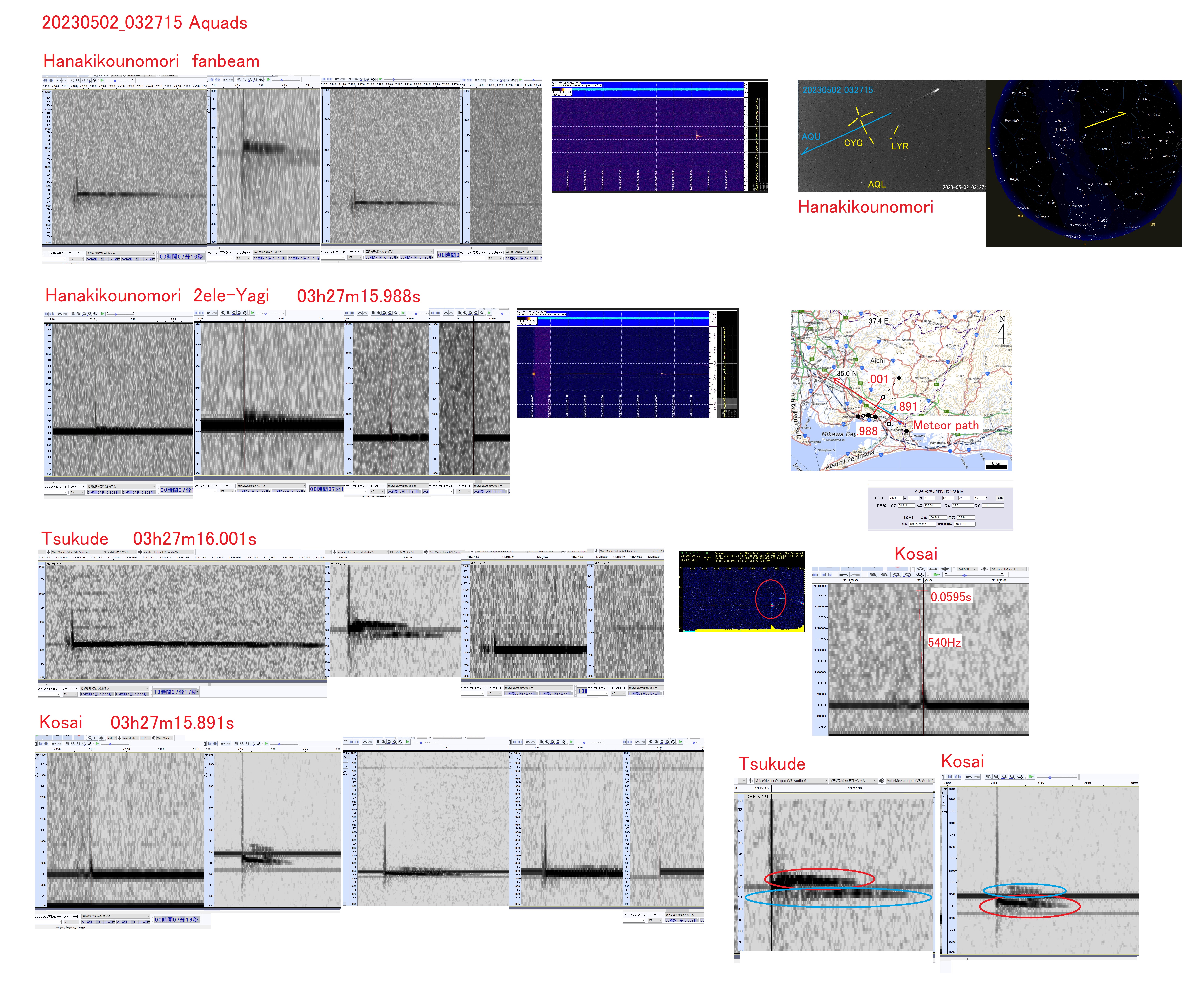This screenshot has height=985, width=1204.
Task: Click microphone icon in bottom-right Tsukude panel
Action: 751,781
